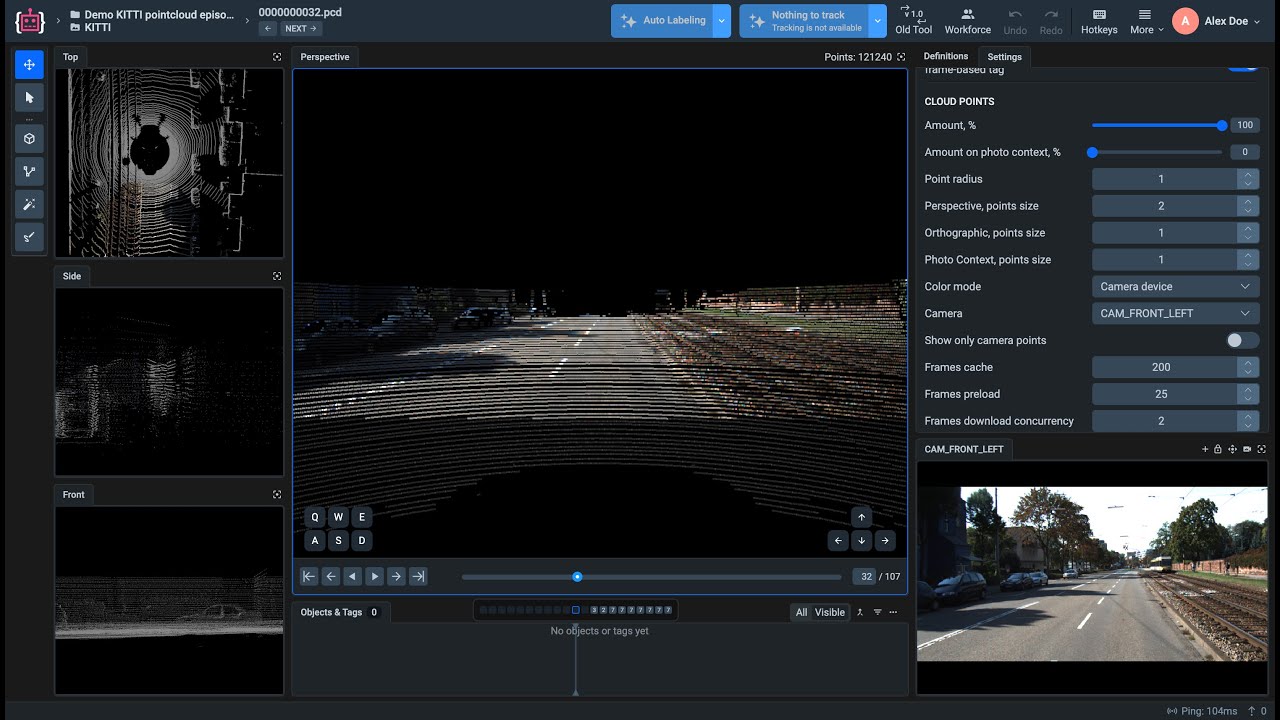Screen dimensions: 1280x720
Task: Select the Cuboid drawing tool
Action: tap(29, 139)
